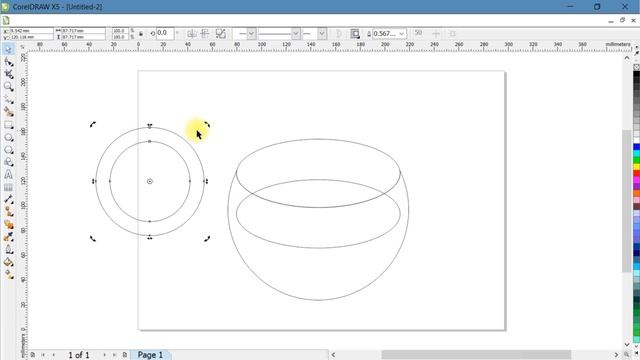Screen dimensions: 640x360
Task: Select the Basic Shapes tool
Action: click(x=8, y=162)
